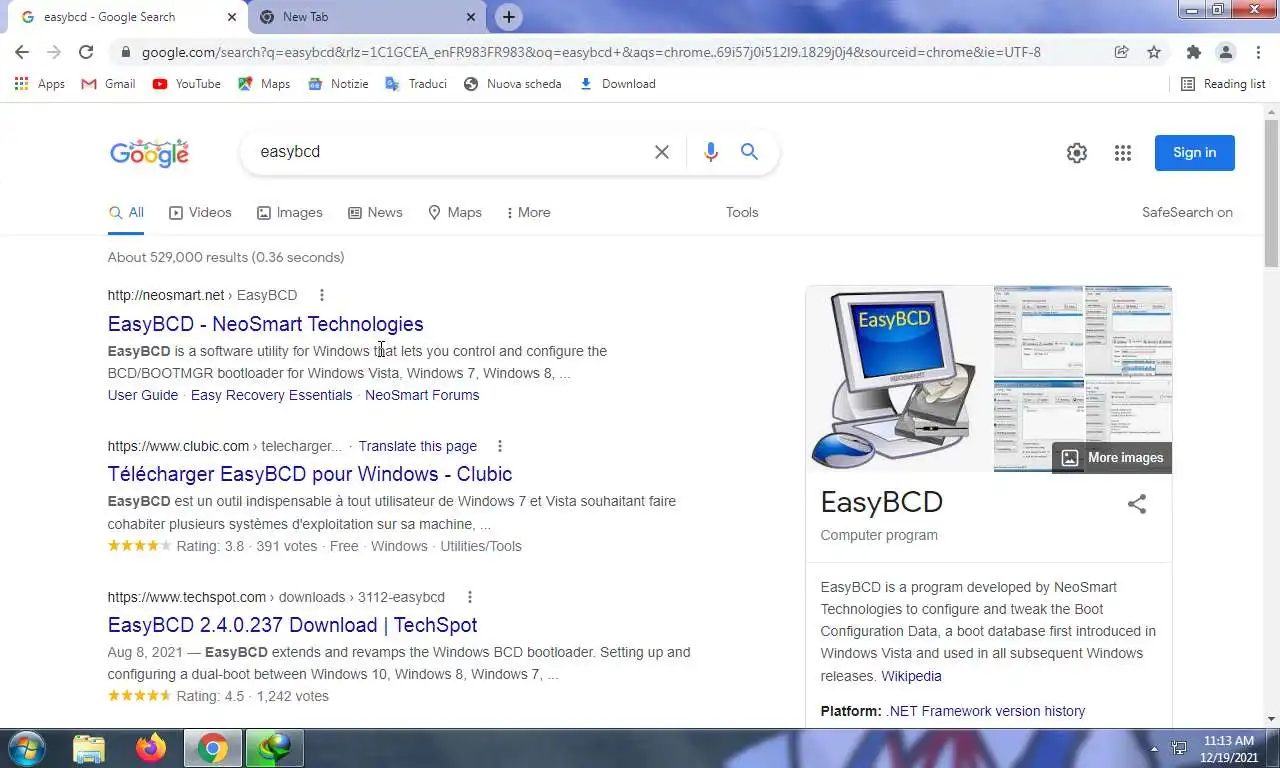Open the NeoSmart Forums sitelink
Viewport: 1280px width, 768px height.
[422, 395]
